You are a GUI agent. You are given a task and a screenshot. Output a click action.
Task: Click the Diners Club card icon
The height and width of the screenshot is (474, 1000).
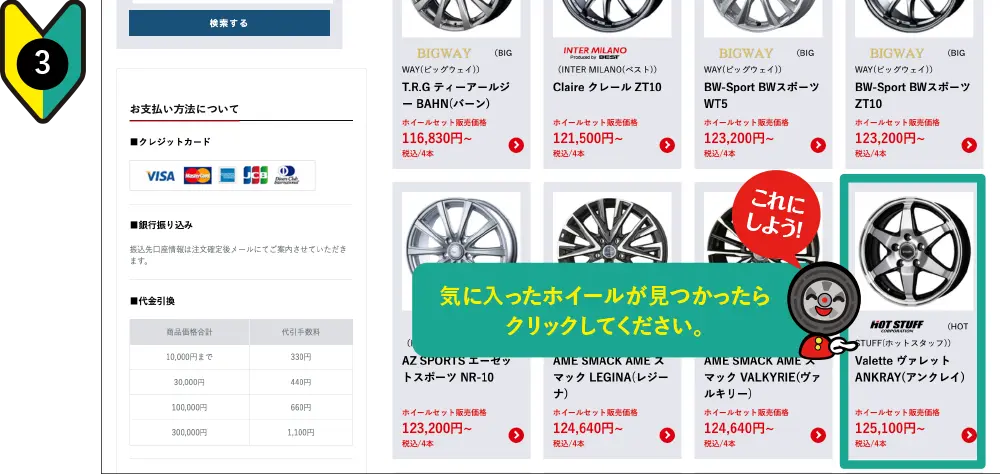tap(286, 176)
